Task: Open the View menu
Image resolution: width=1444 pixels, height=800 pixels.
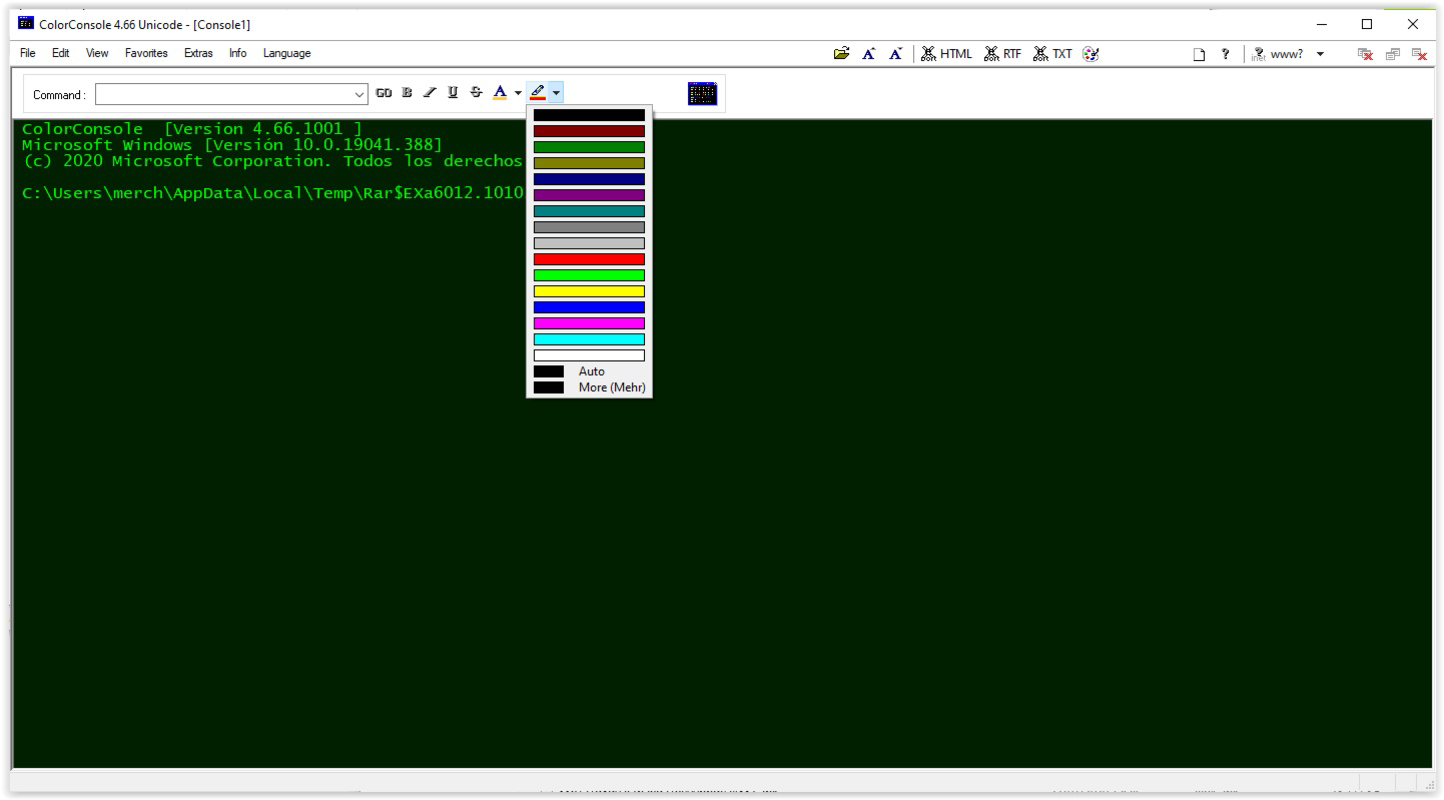Action: point(98,54)
